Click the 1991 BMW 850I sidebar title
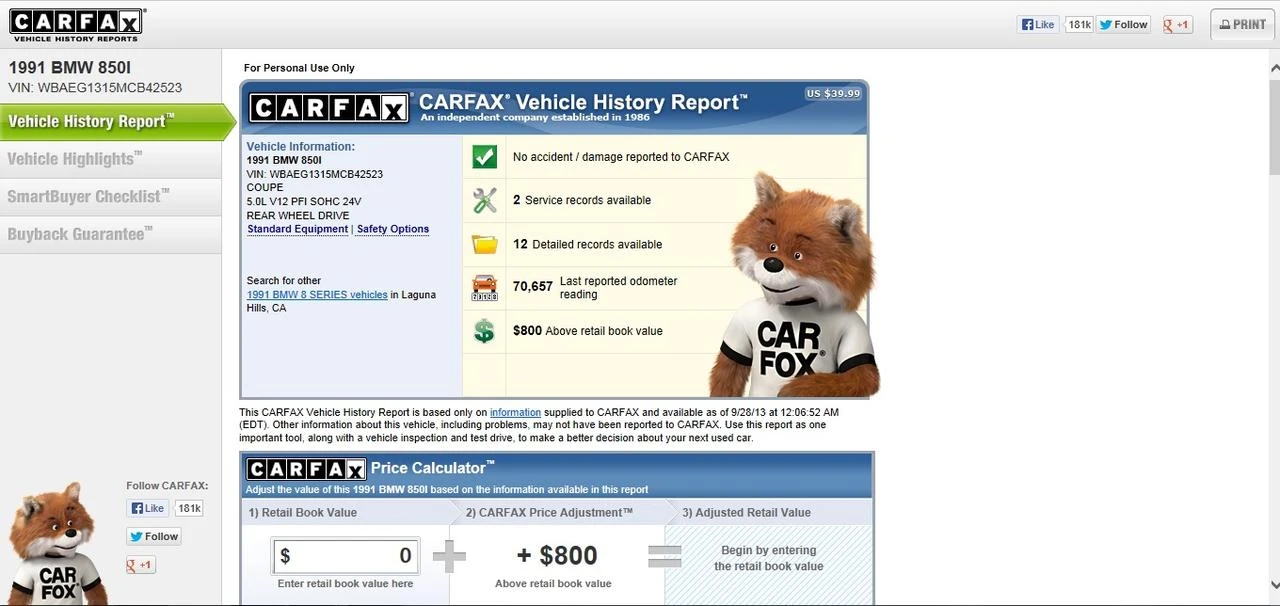1280x606 pixels. (70, 68)
